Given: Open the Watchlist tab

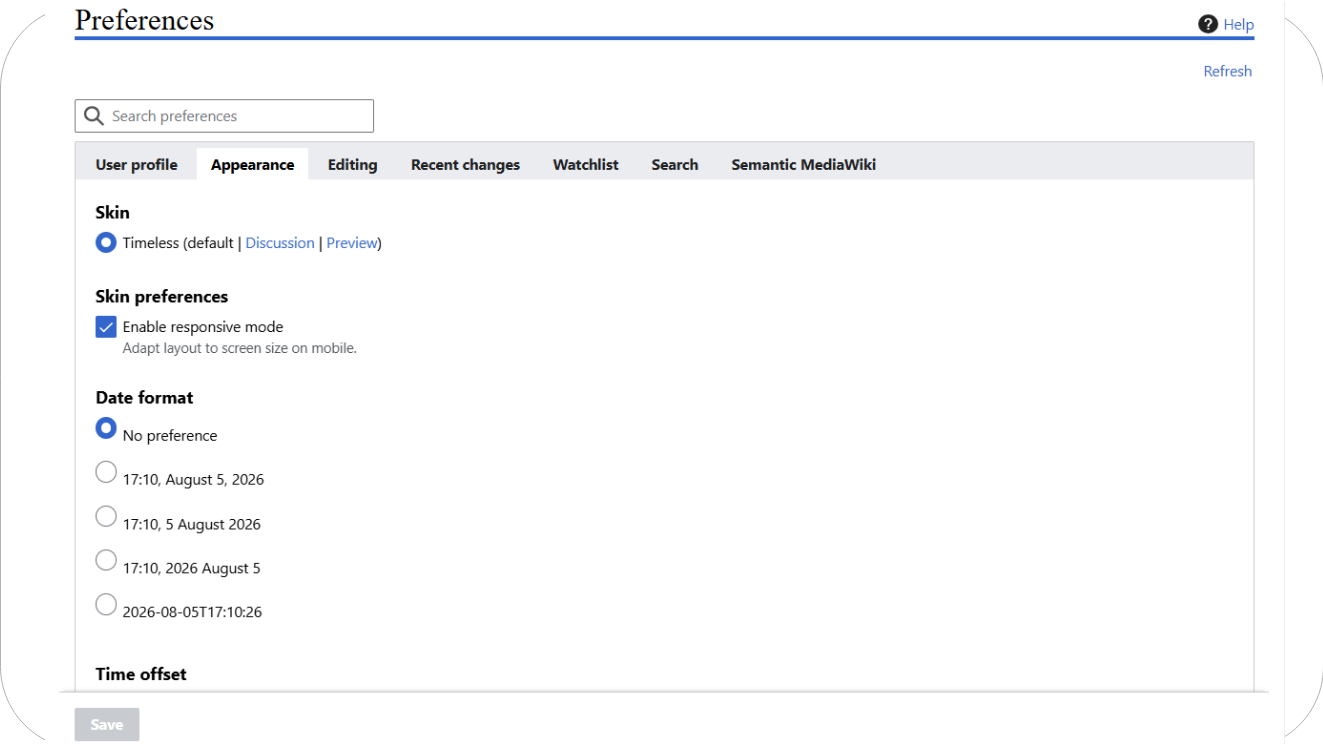Looking at the screenshot, I should [586, 165].
